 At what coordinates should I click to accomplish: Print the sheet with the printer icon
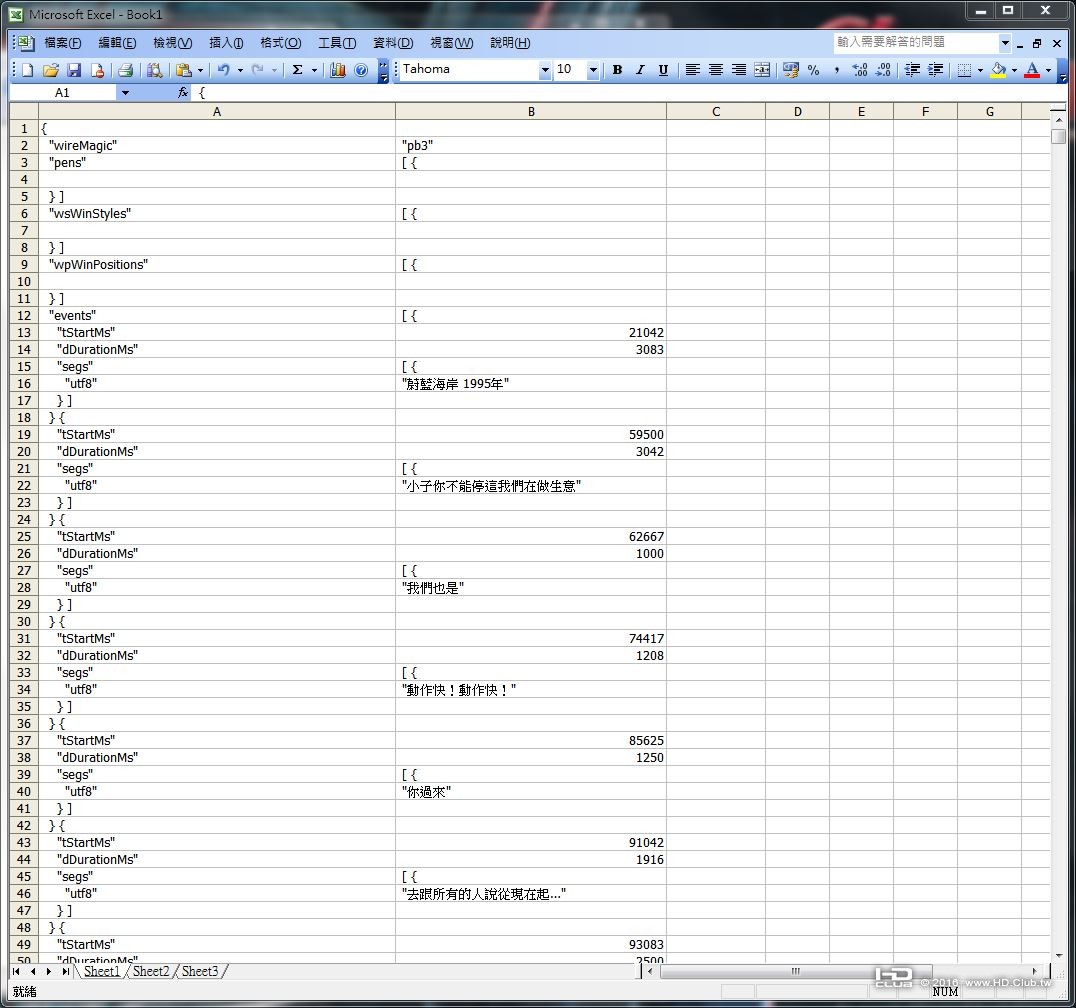(125, 70)
